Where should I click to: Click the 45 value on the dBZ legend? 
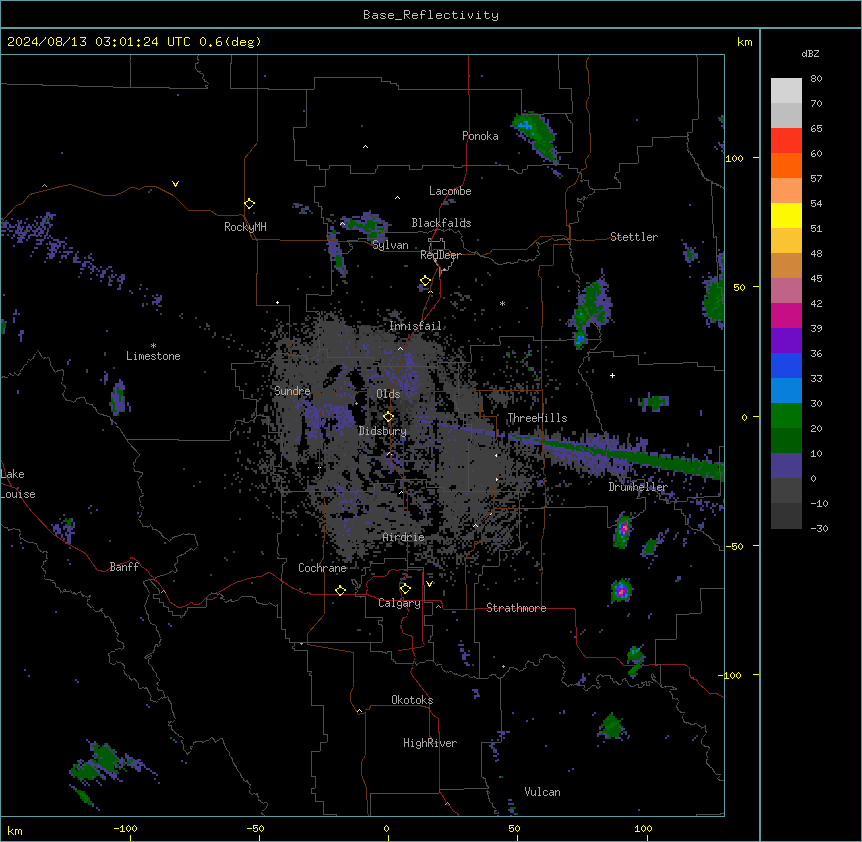pyautogui.click(x=816, y=279)
